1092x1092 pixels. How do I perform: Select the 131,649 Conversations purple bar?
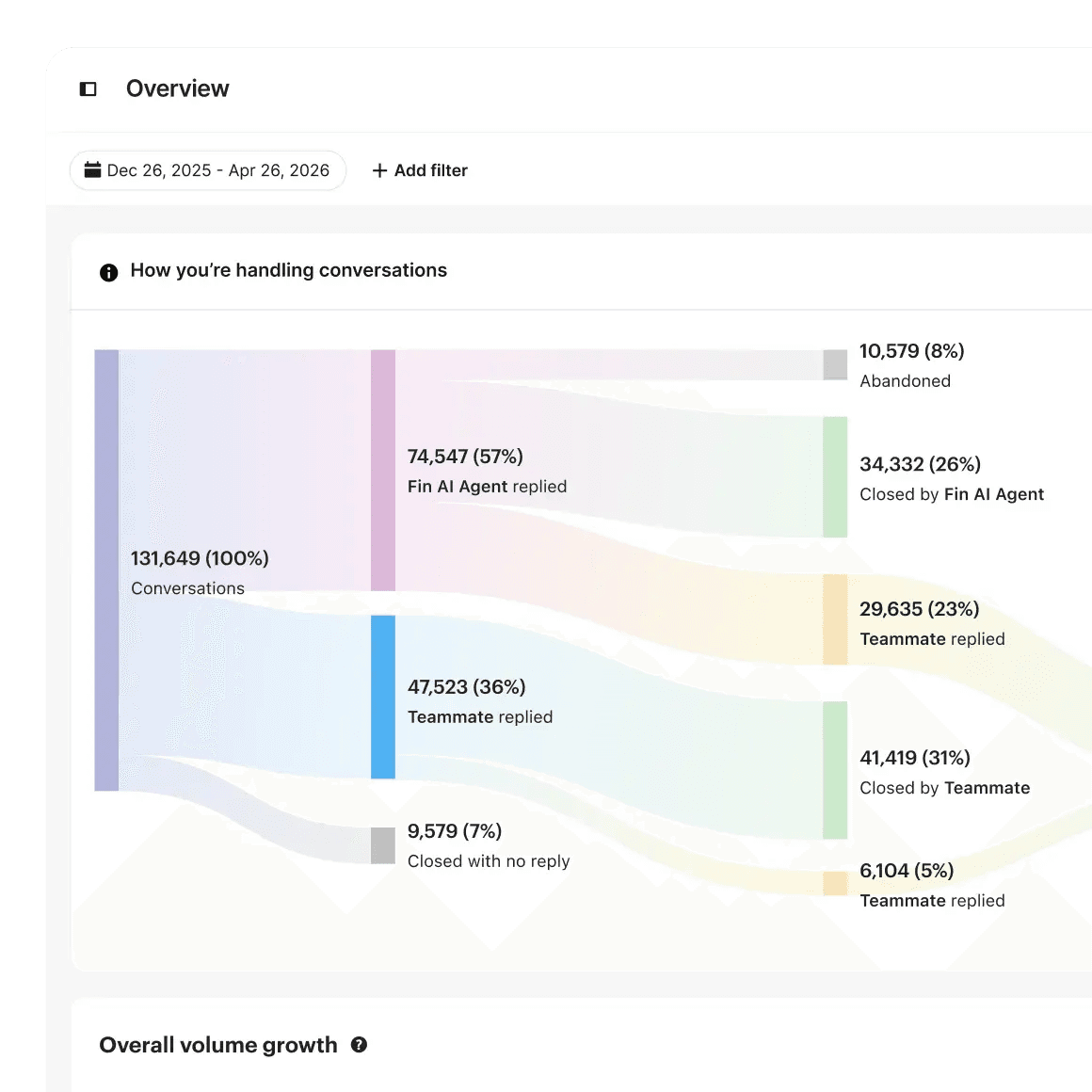106,570
